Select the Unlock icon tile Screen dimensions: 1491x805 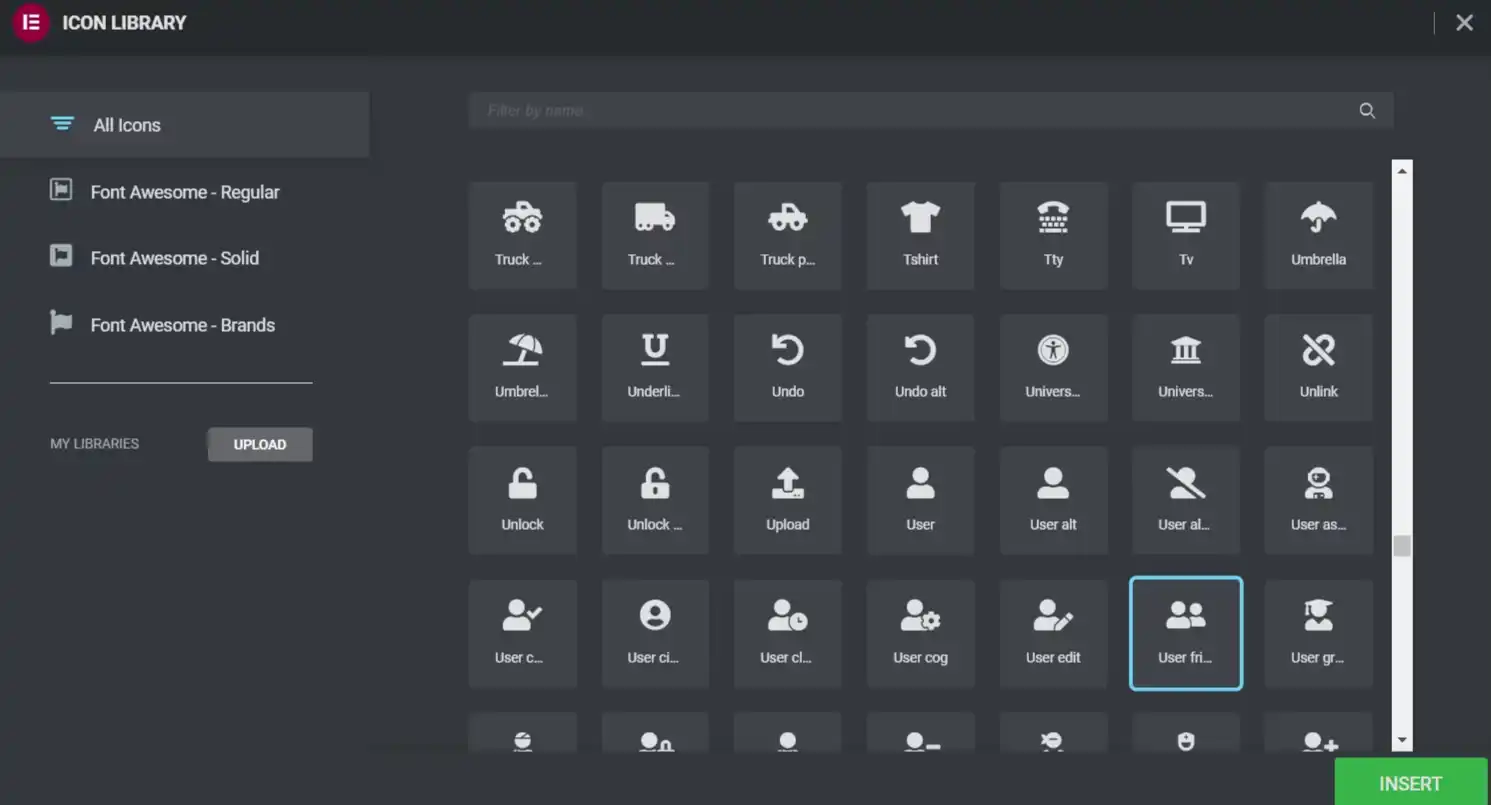pos(522,501)
